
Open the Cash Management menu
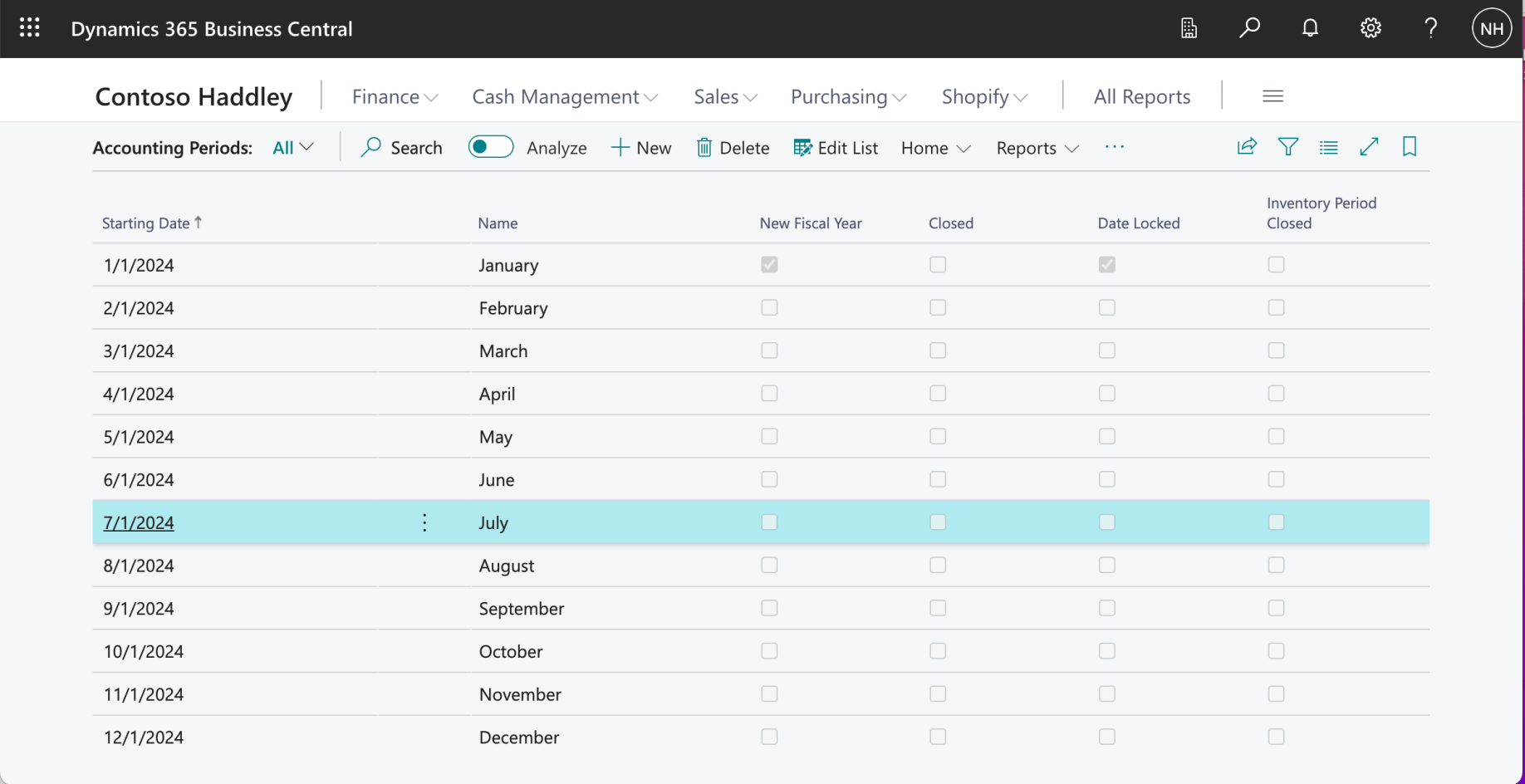[x=565, y=97]
